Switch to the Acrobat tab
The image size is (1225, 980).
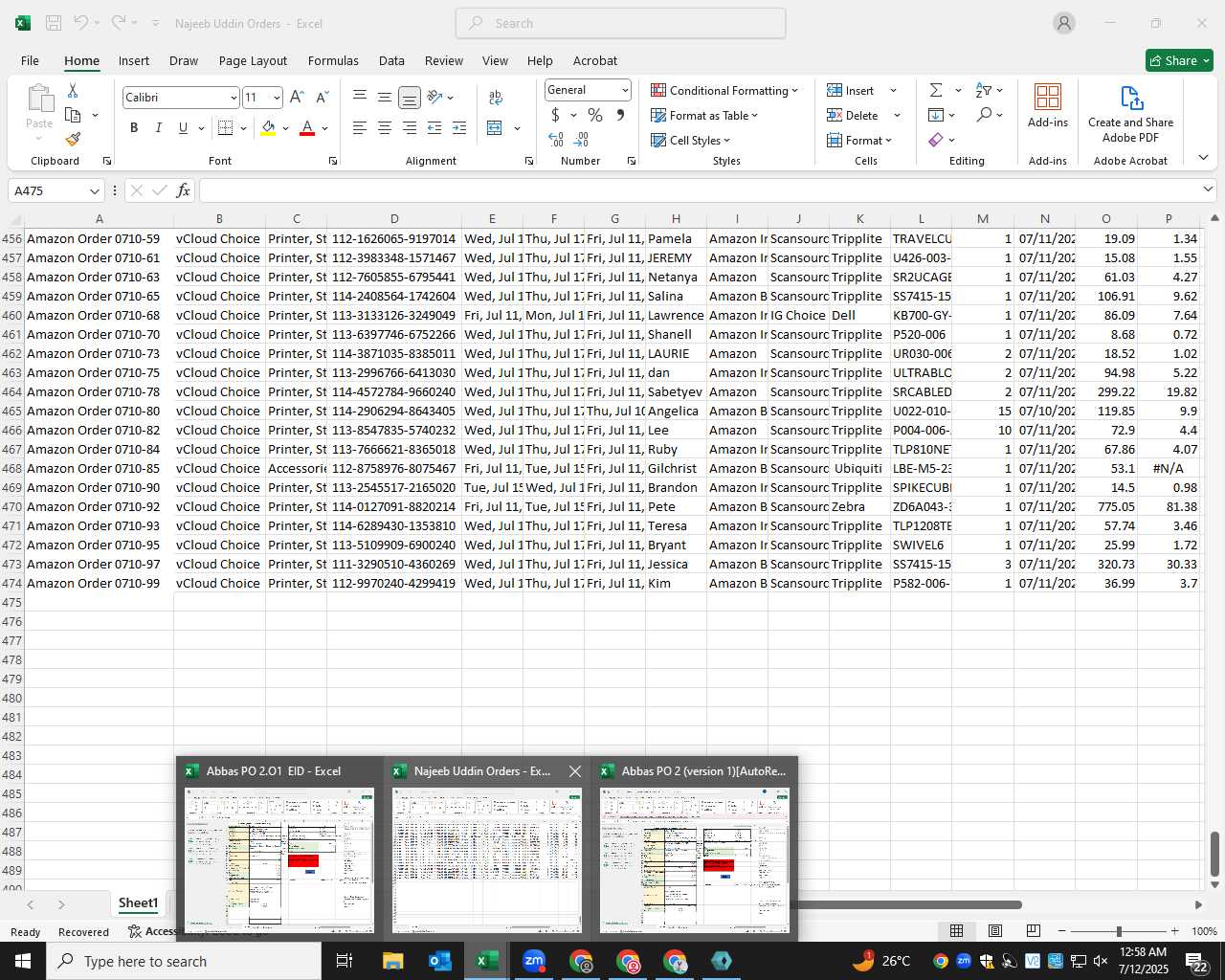(595, 60)
